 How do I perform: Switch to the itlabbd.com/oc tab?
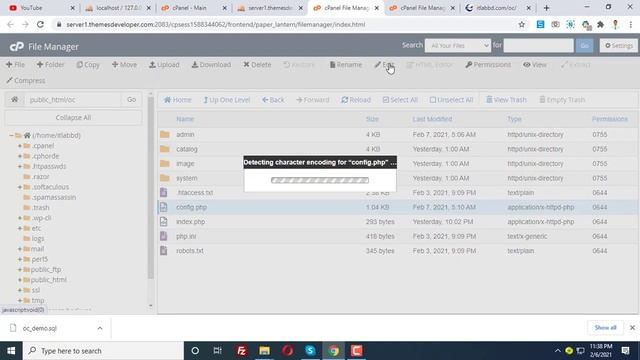[498, 8]
